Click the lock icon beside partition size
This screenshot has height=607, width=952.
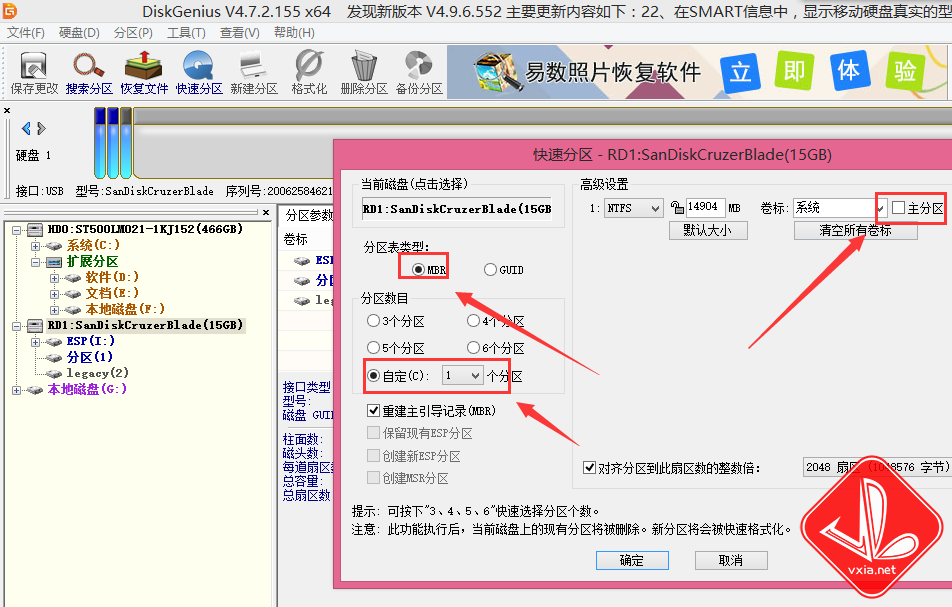676,208
